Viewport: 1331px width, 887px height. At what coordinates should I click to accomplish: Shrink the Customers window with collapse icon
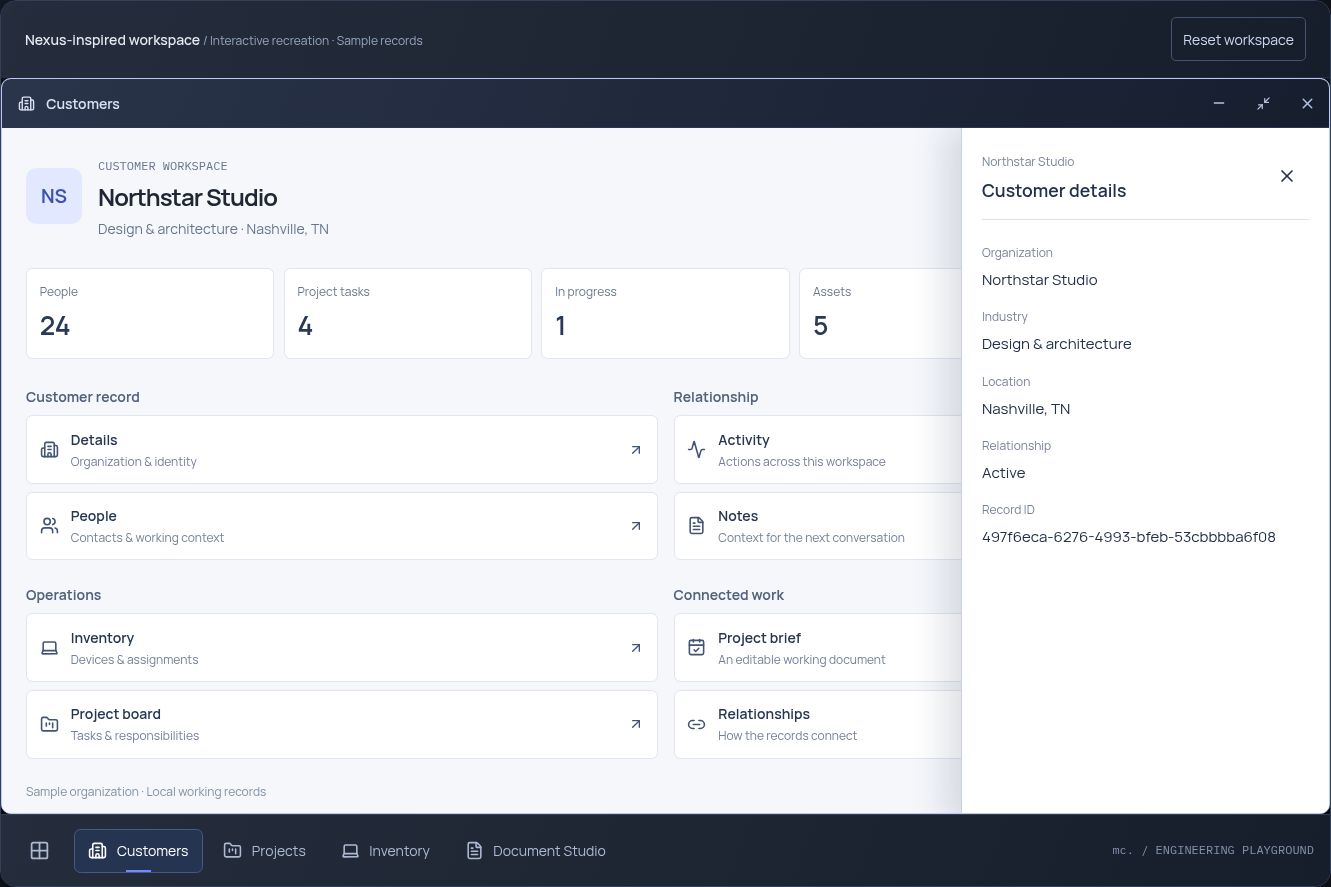click(x=1264, y=104)
